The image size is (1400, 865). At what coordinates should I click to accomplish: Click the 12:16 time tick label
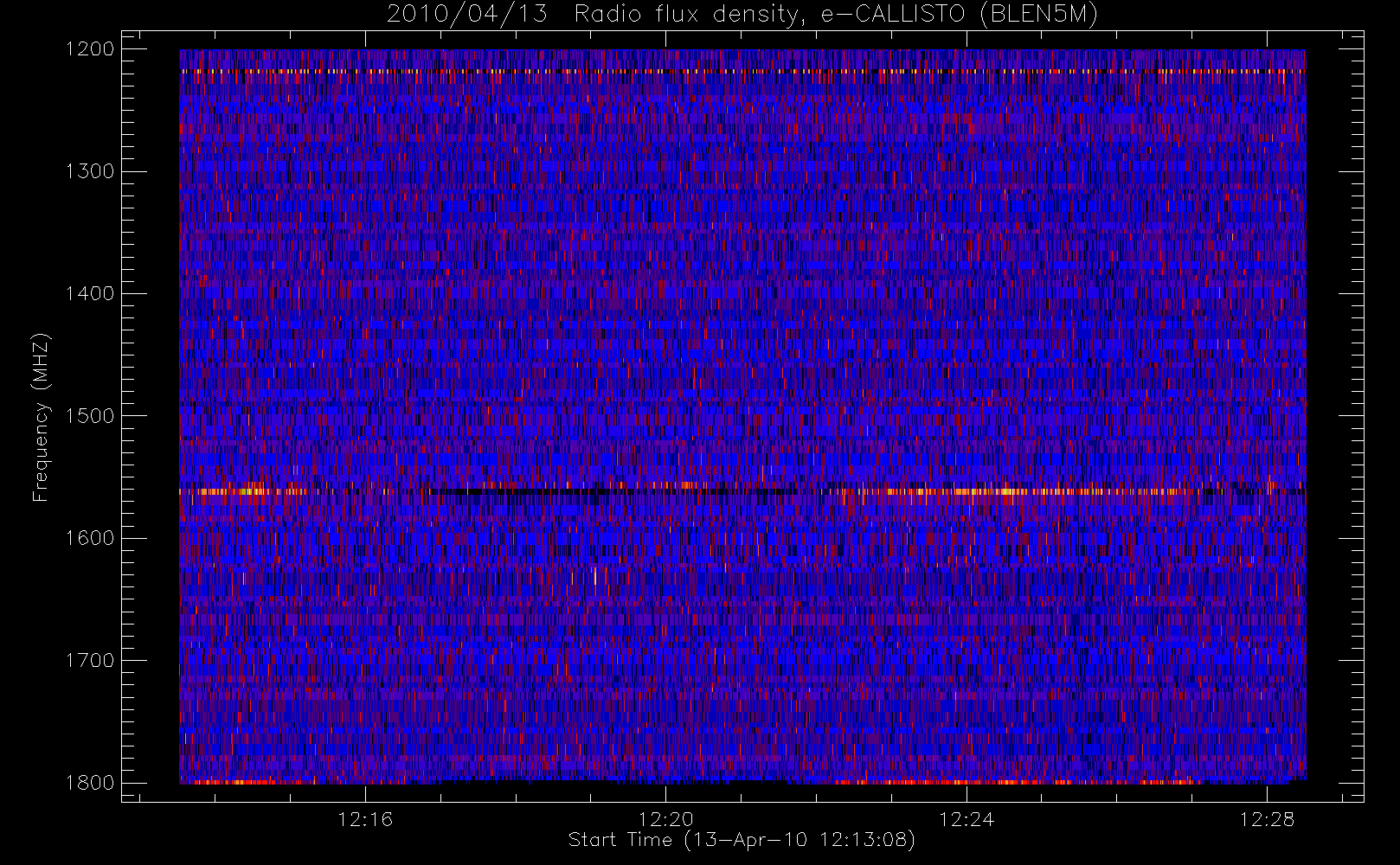click(x=365, y=819)
